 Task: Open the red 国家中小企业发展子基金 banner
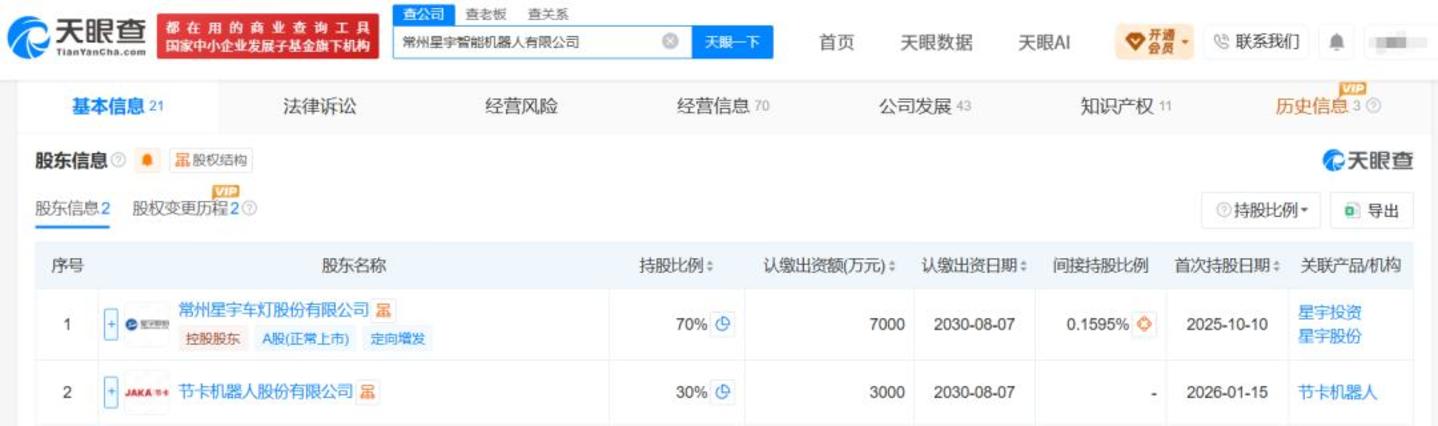[x=268, y=37]
